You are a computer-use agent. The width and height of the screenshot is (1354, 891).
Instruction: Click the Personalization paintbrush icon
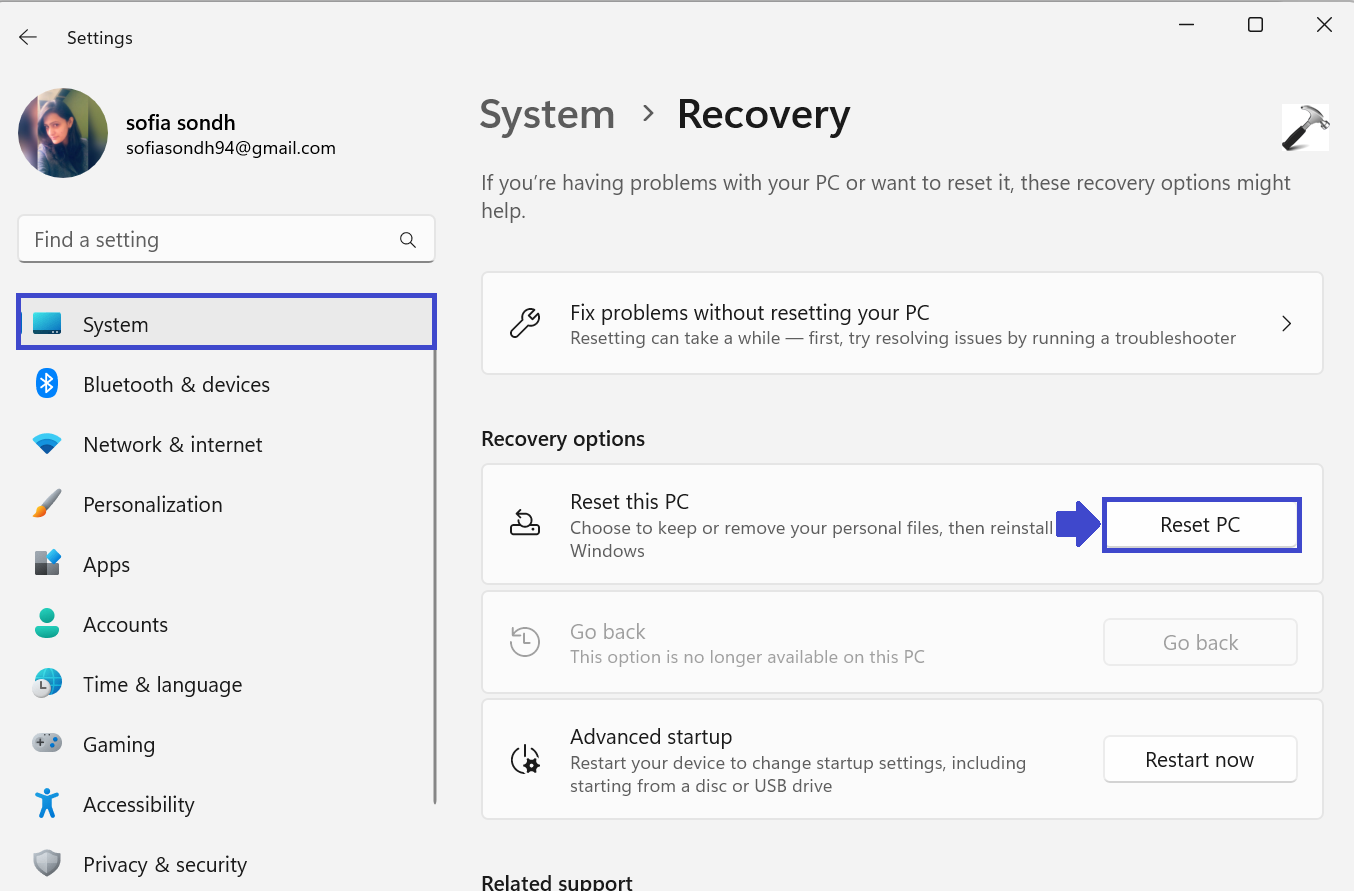[x=47, y=504]
